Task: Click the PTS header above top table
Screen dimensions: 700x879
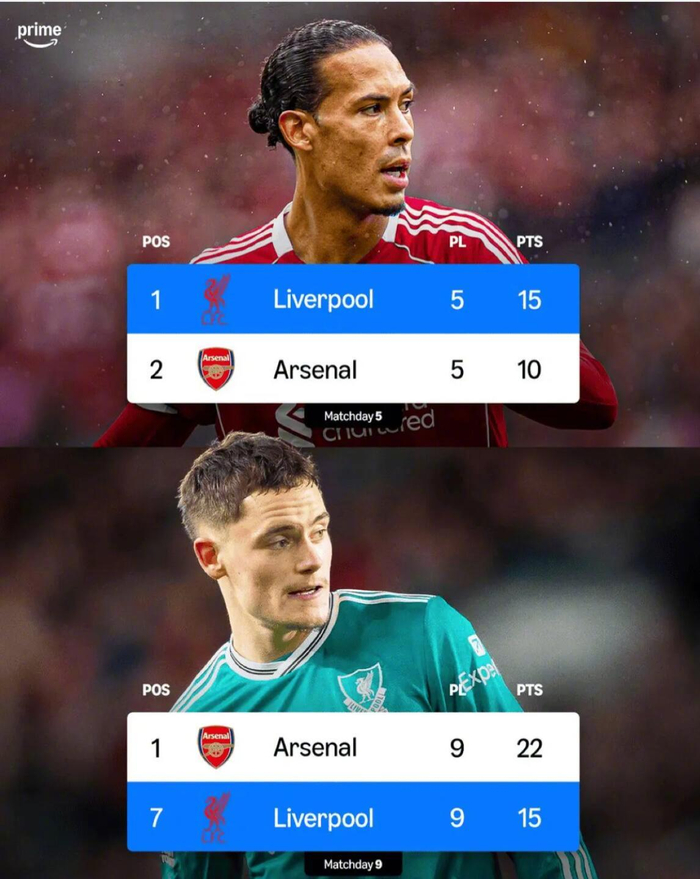Action: (x=529, y=242)
